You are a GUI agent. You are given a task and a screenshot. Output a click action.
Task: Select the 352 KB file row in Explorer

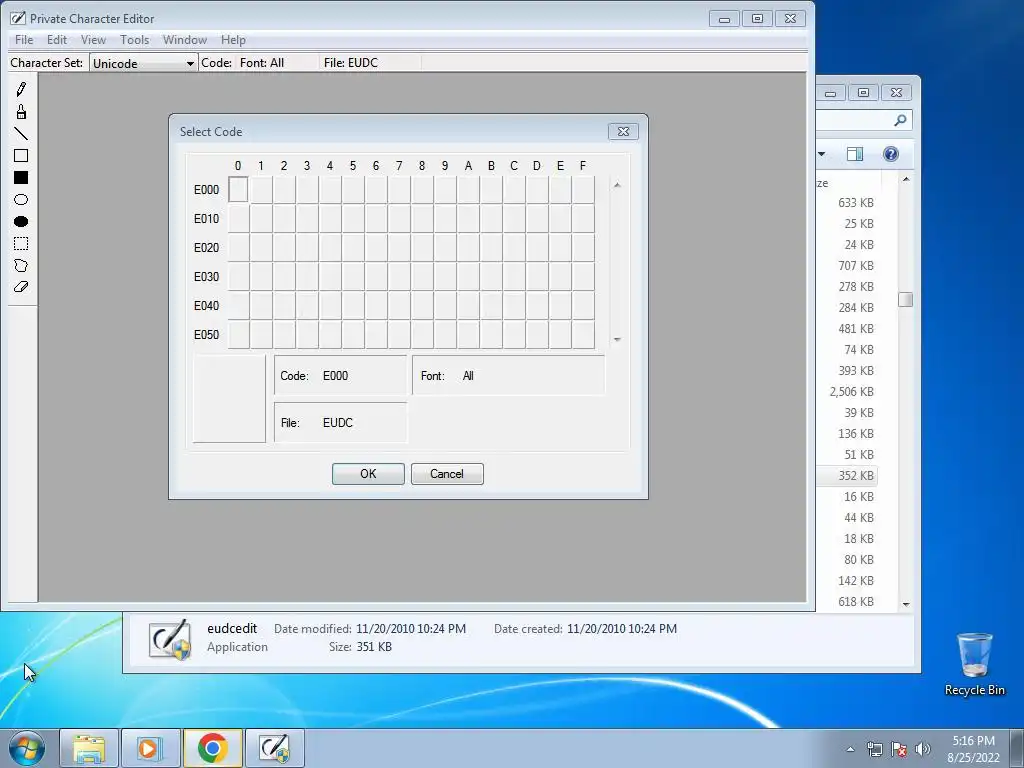[846, 475]
